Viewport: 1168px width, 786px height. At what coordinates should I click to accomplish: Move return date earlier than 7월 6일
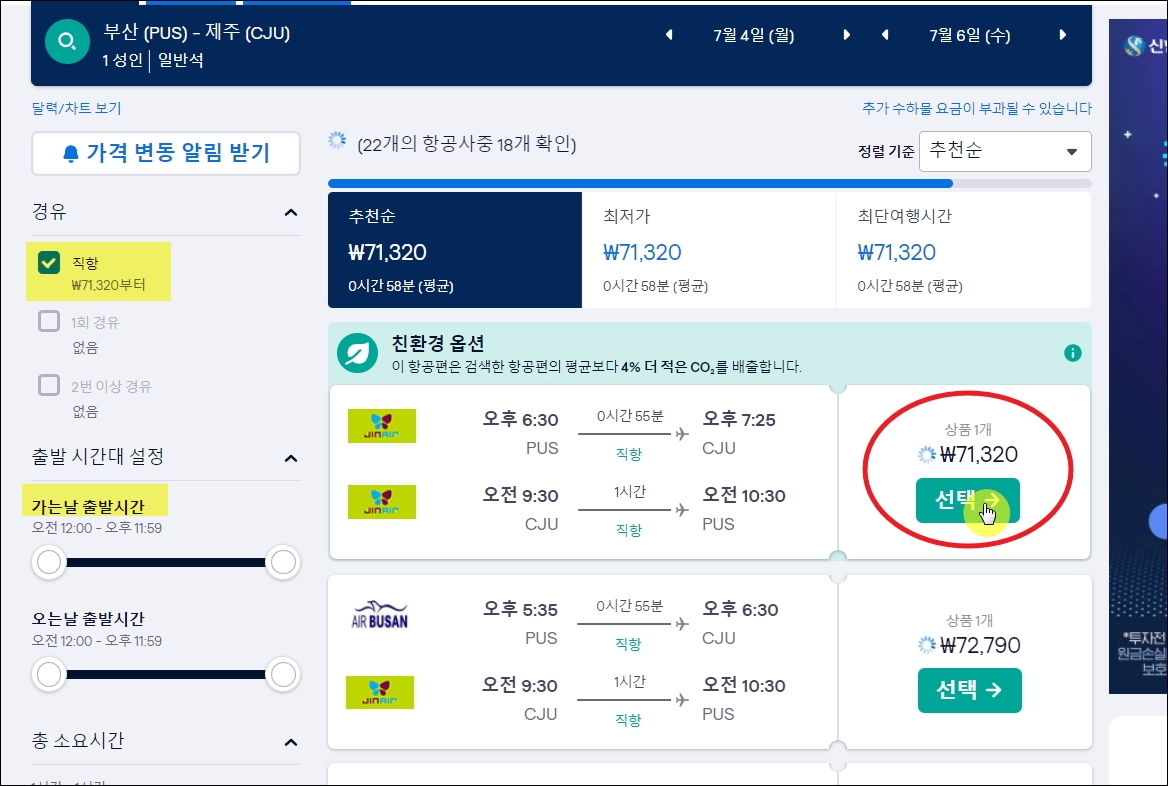pos(885,35)
